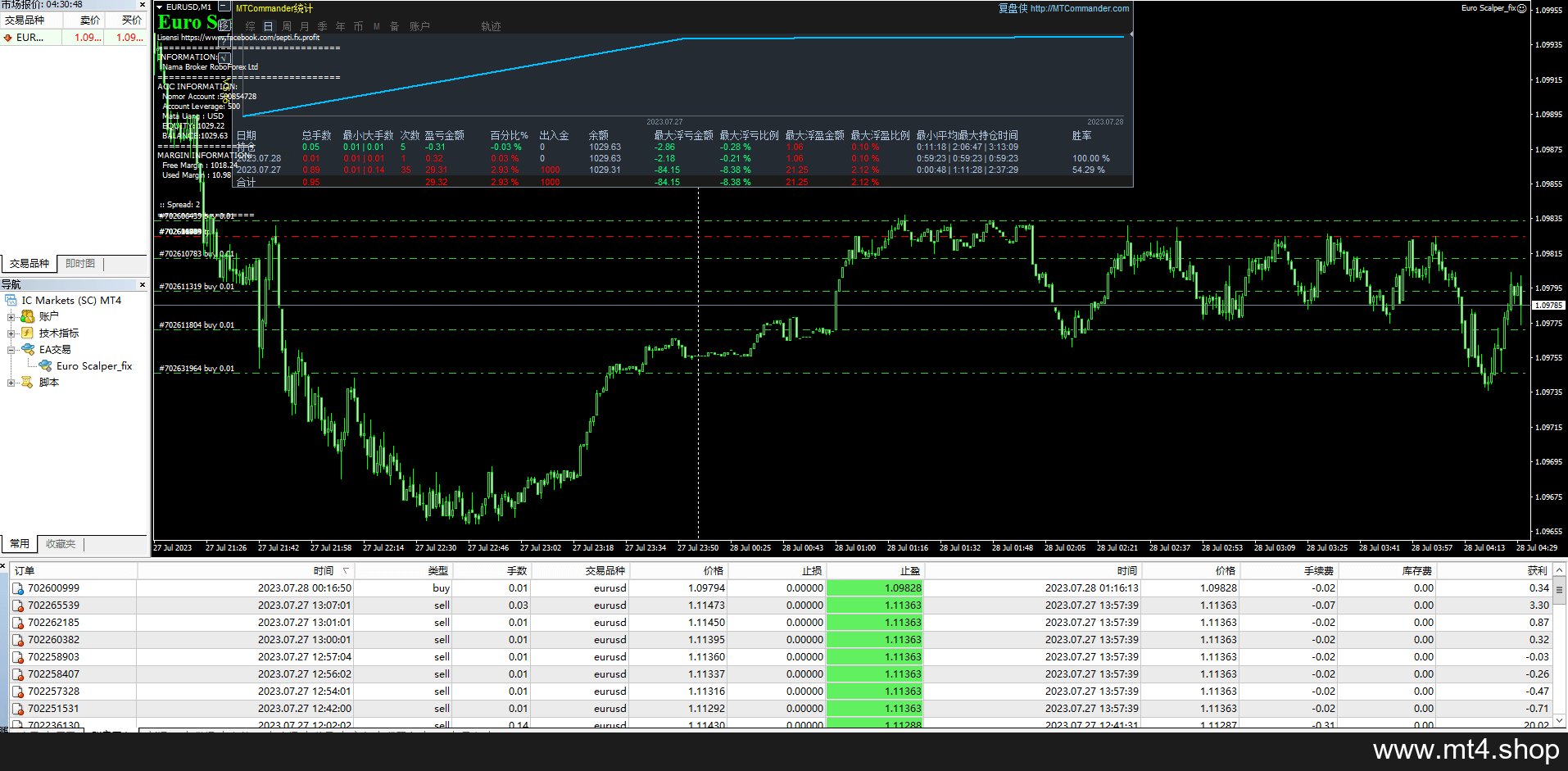Click the green take-profit cell 1.09828
The width and height of the screenshot is (1568, 771).
pyautogui.click(x=875, y=588)
